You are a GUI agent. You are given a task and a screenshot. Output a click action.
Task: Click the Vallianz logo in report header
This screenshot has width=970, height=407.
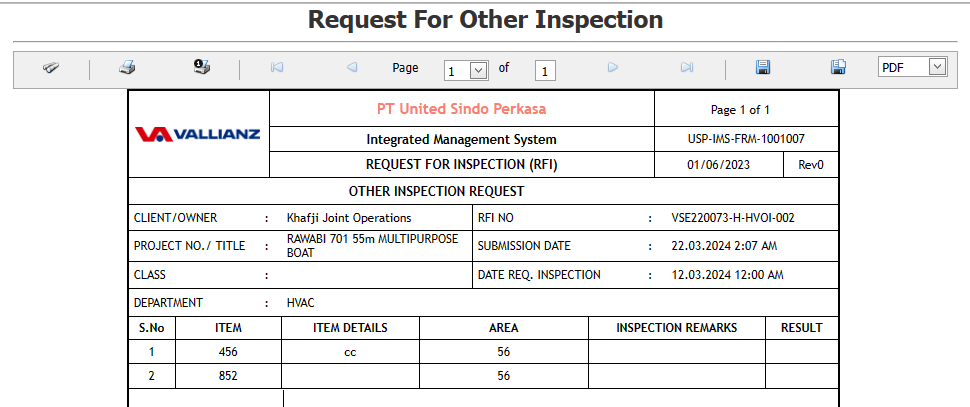[x=198, y=134]
